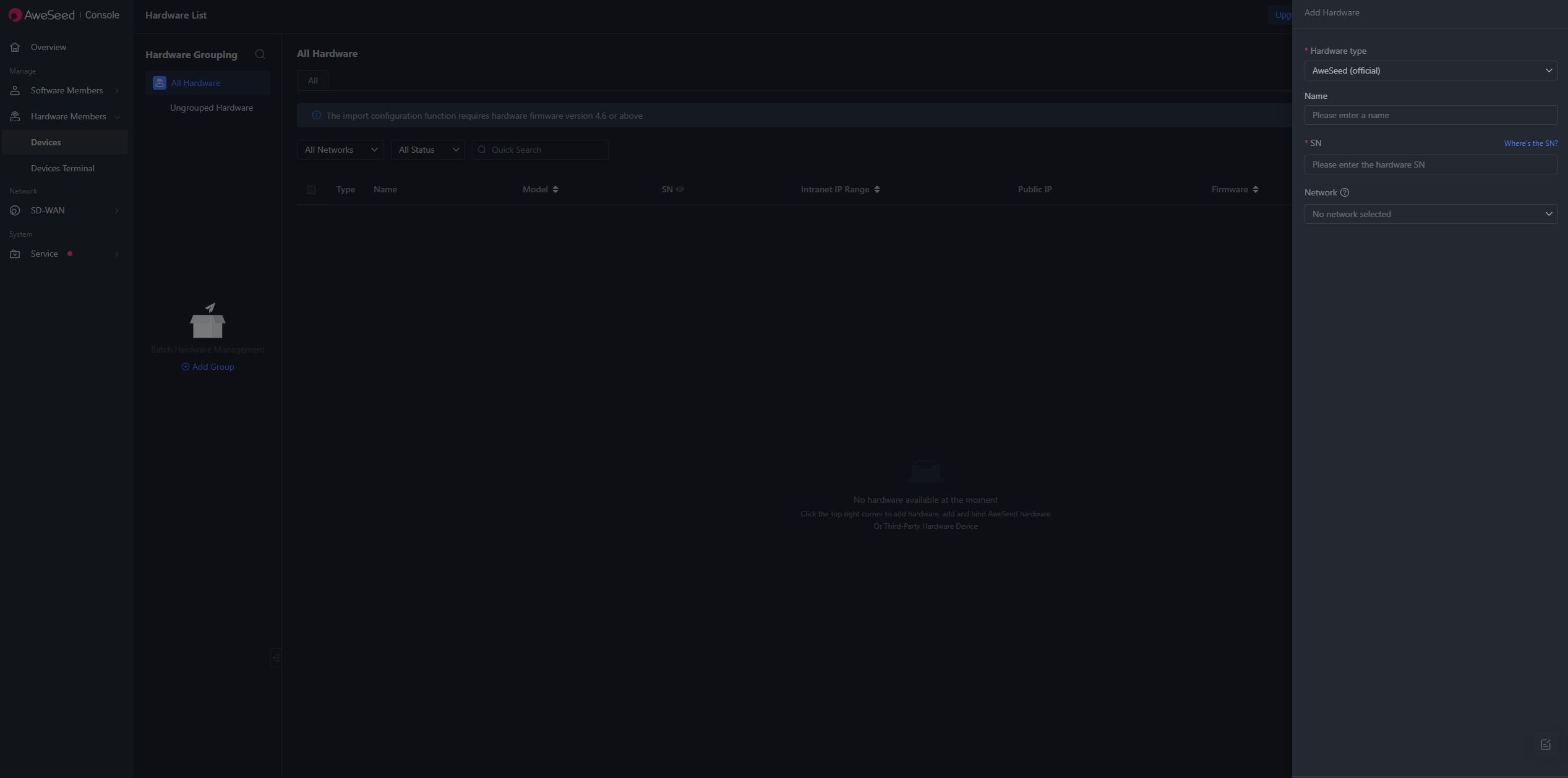The image size is (1568, 778).
Task: Toggle SN visibility eye icon
Action: point(680,189)
